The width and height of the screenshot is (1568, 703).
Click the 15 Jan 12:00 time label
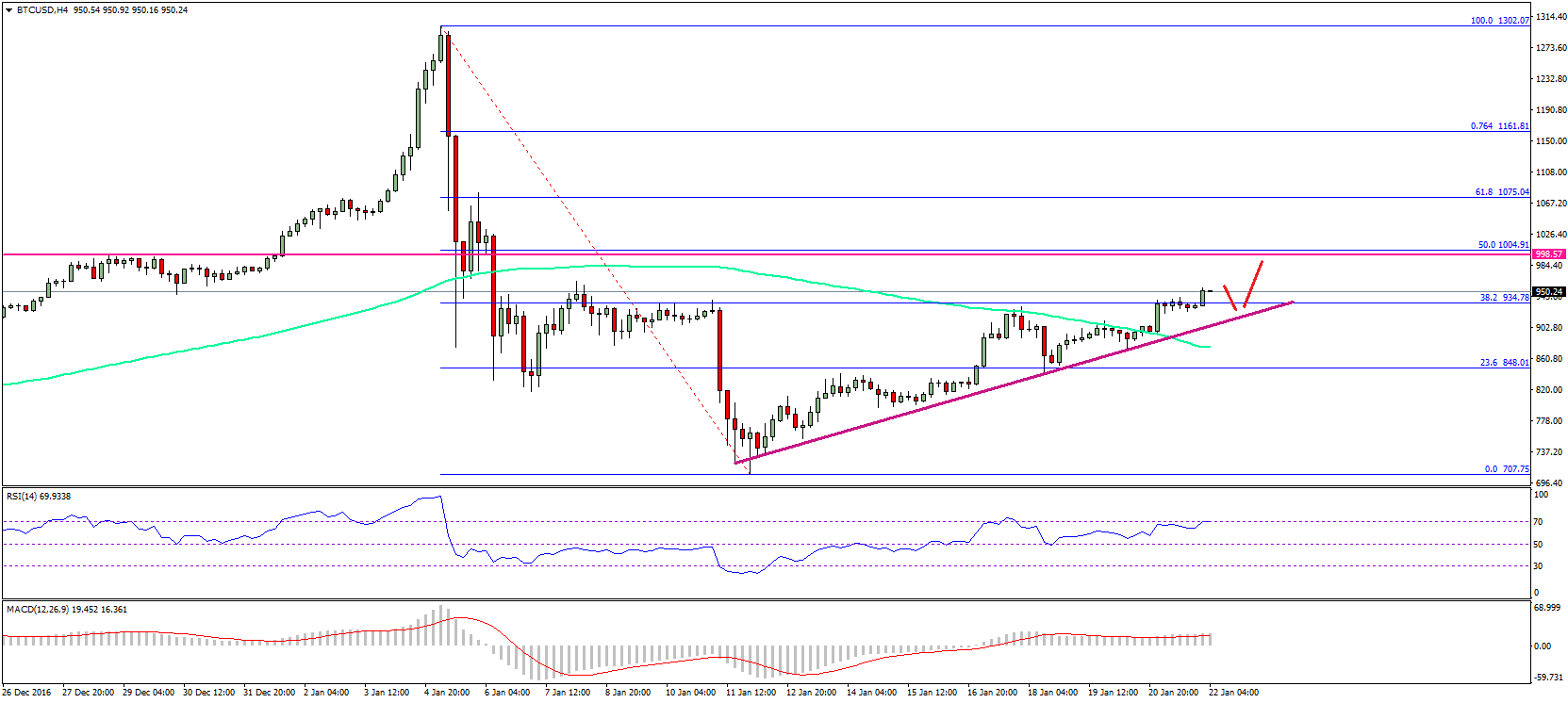[x=933, y=693]
